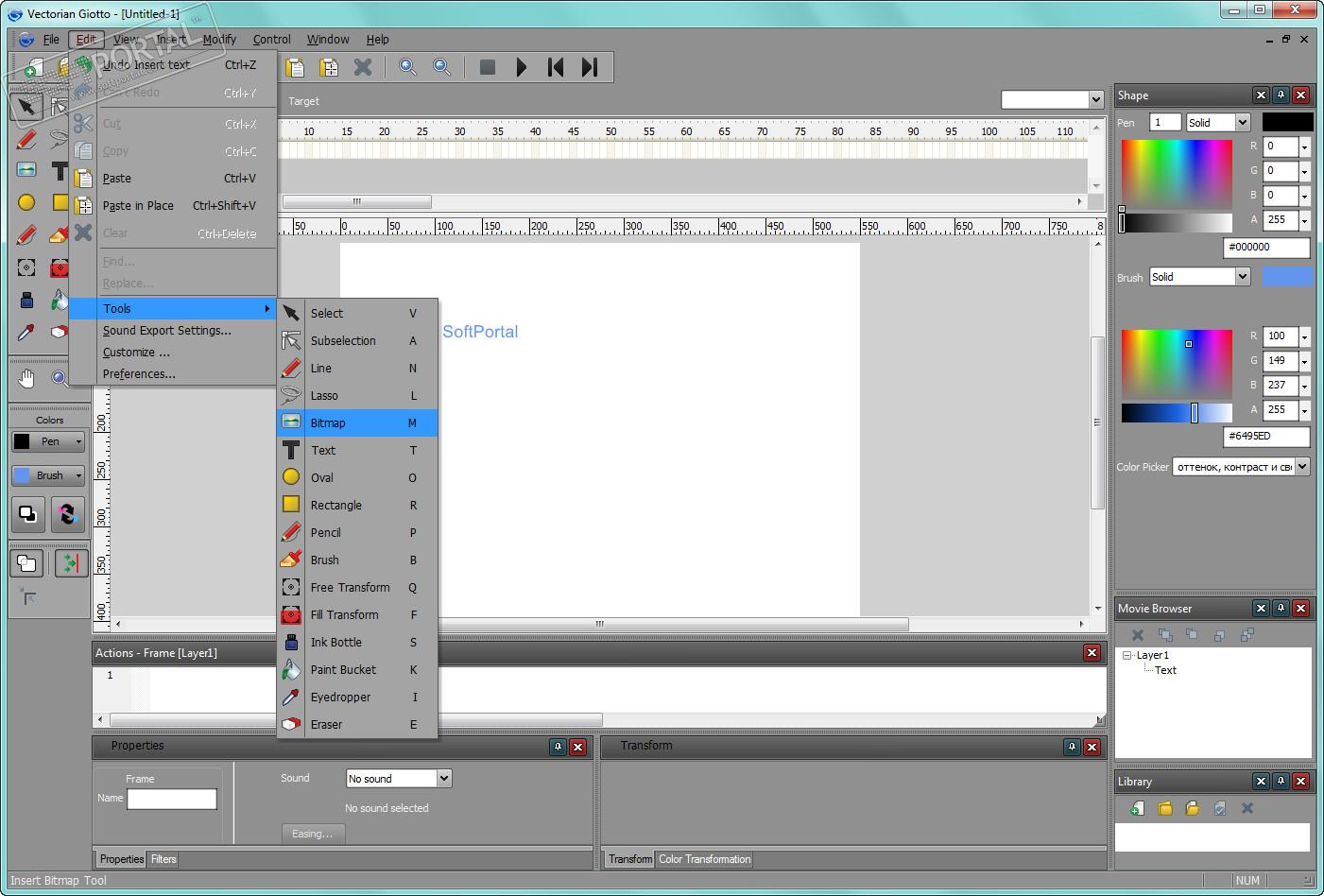The image size is (1324, 896).
Task: Open the Help menu
Action: pos(377,40)
